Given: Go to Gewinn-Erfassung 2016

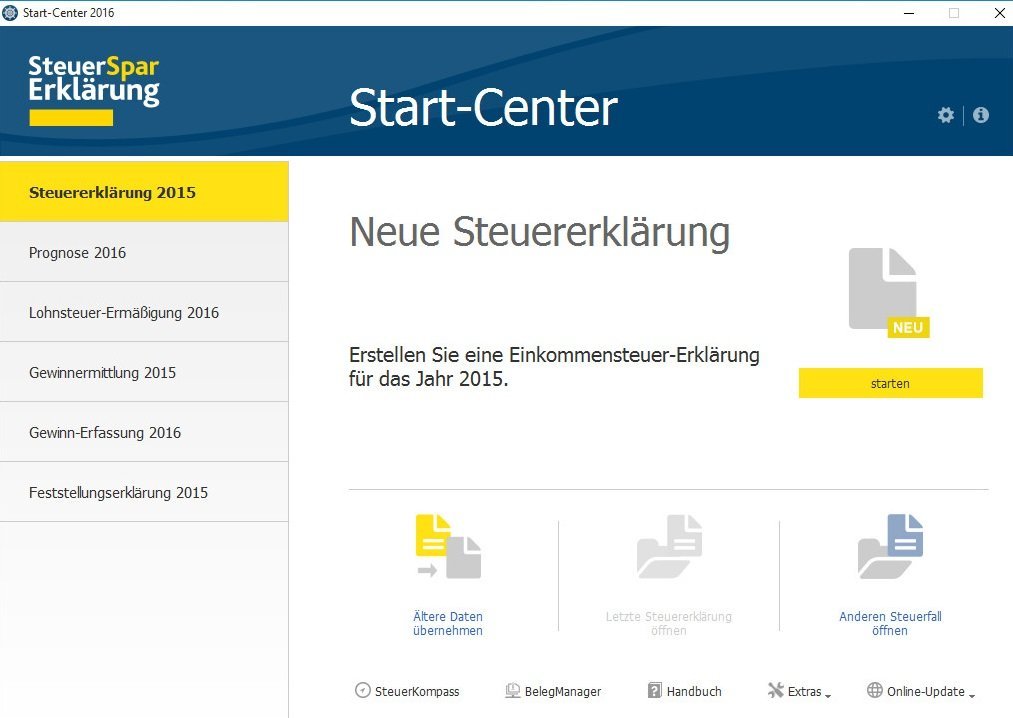Looking at the screenshot, I should point(144,432).
